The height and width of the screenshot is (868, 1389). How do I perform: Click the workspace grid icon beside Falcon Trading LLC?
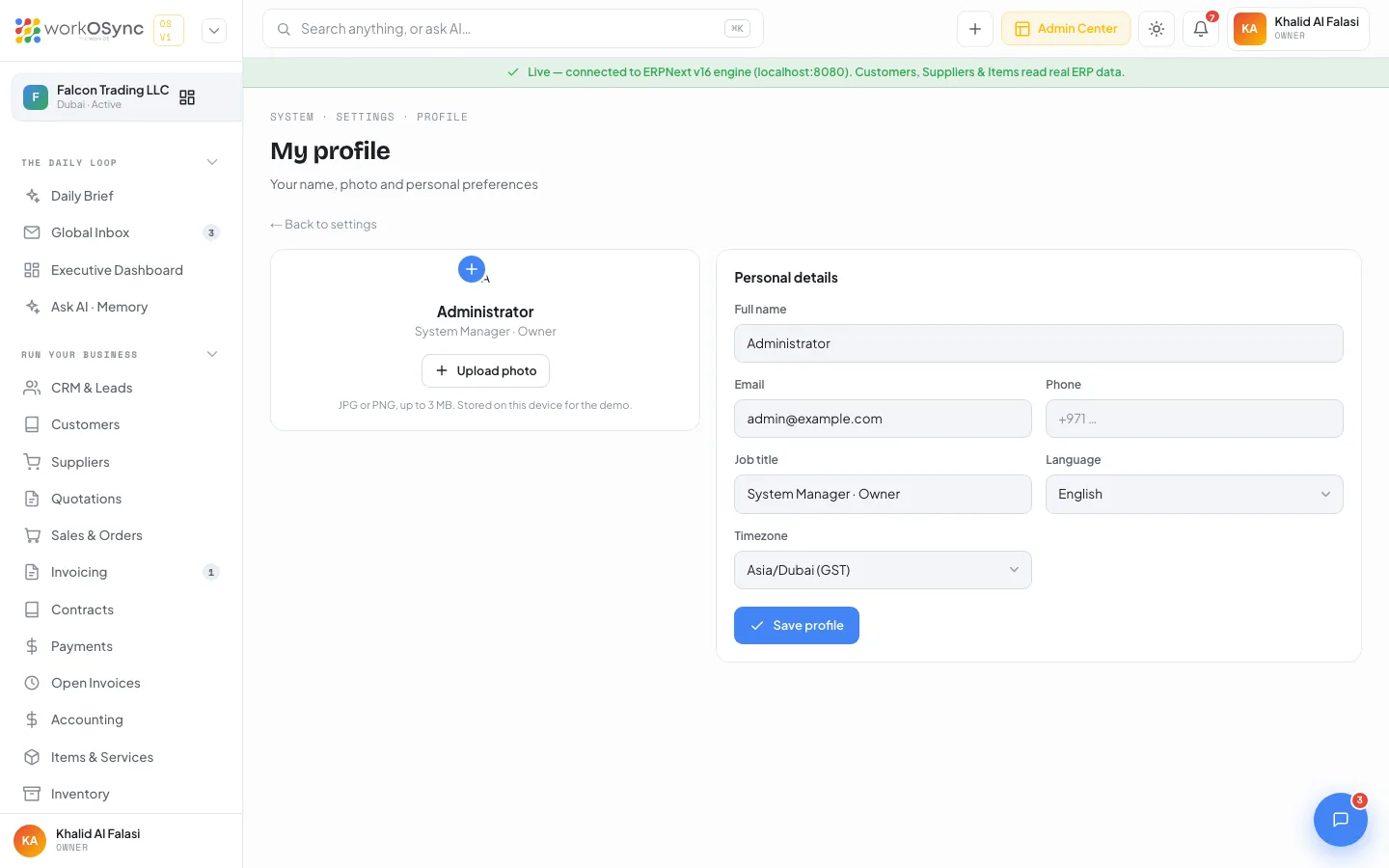[187, 97]
